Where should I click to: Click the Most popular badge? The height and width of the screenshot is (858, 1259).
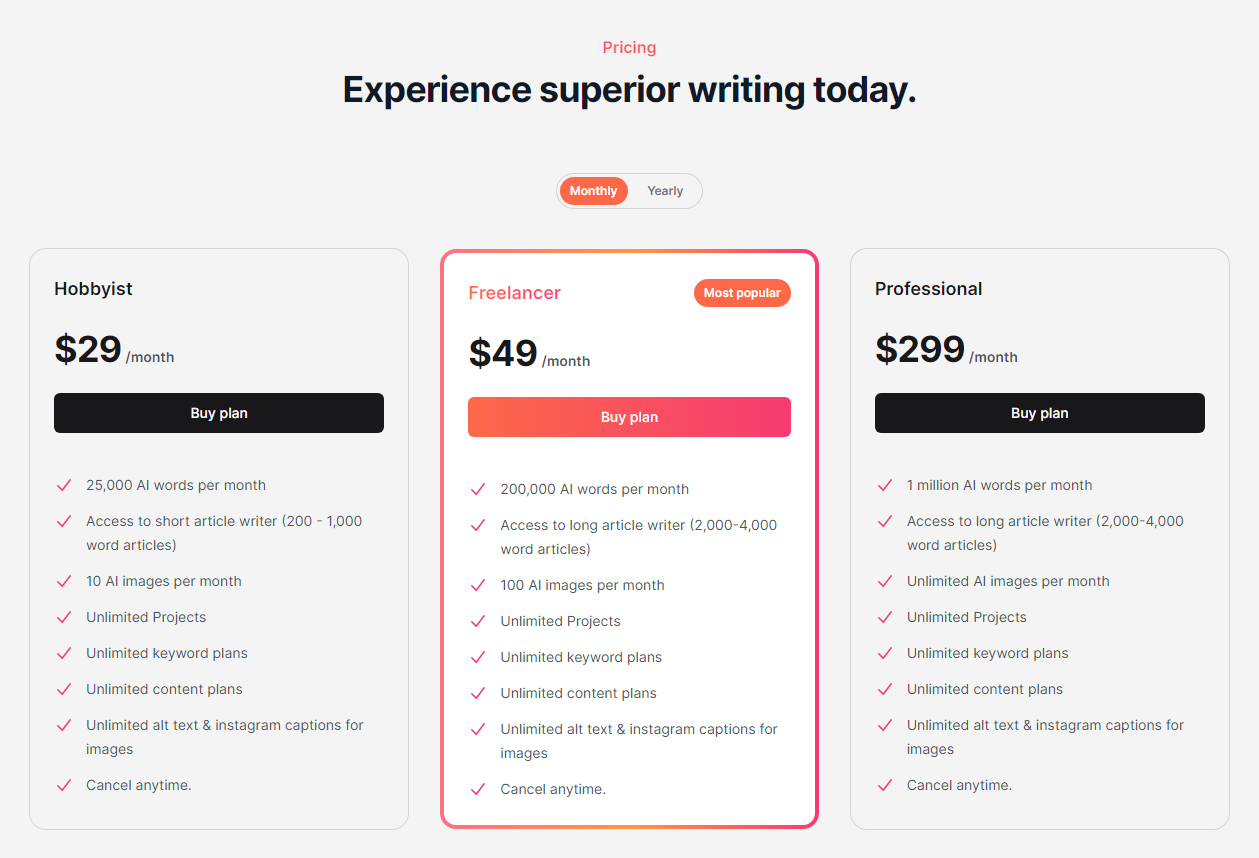pos(742,293)
